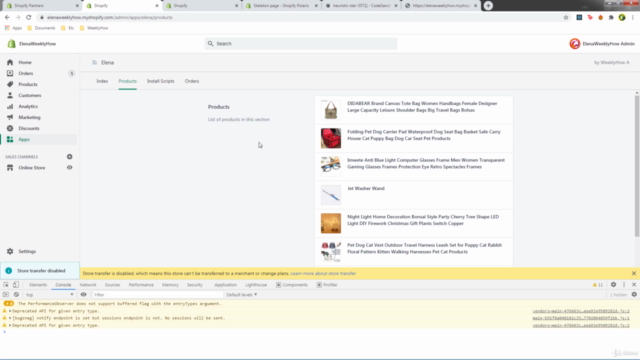Open the top JavaScript context dropdown
Image resolution: width=640 pixels, height=360 pixels.
point(49,295)
